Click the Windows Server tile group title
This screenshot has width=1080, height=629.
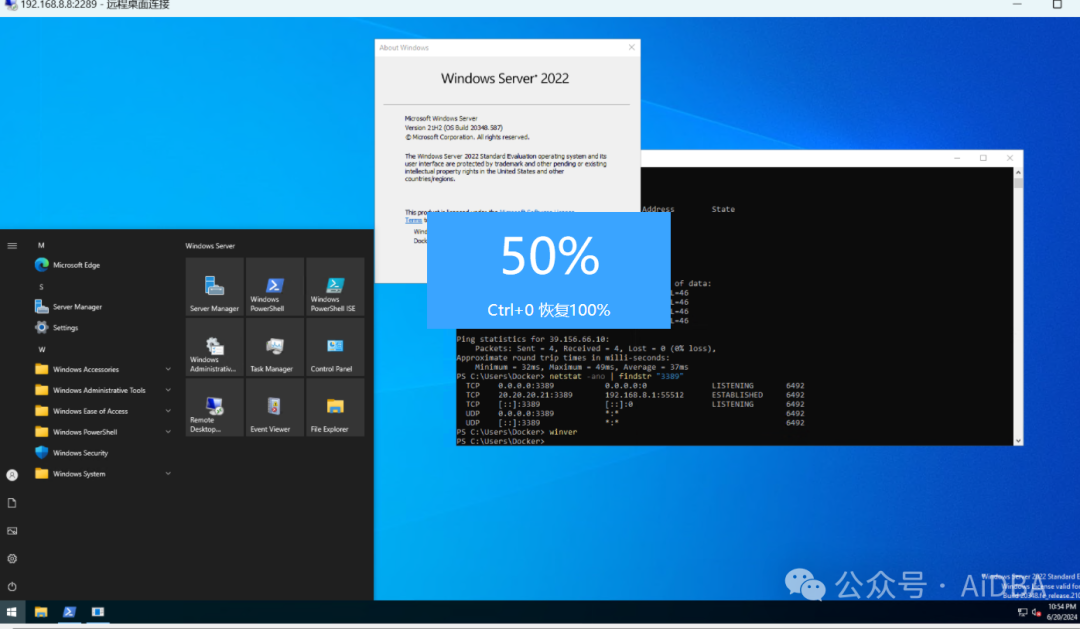pos(210,246)
